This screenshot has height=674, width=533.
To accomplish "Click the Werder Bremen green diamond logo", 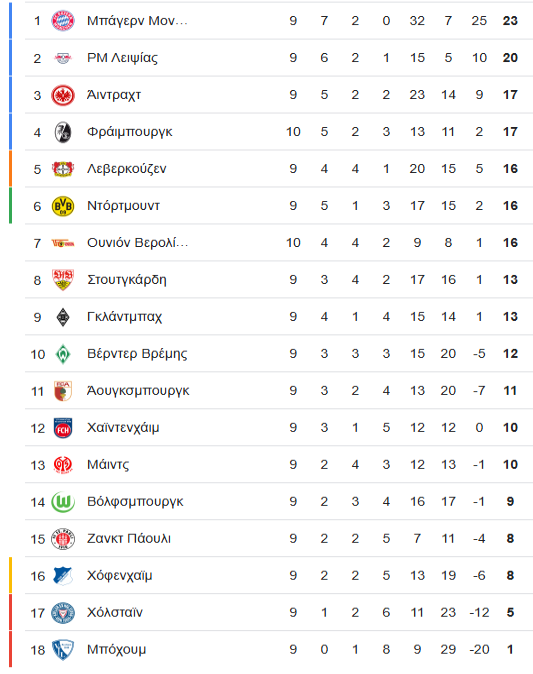I will pos(63,354).
